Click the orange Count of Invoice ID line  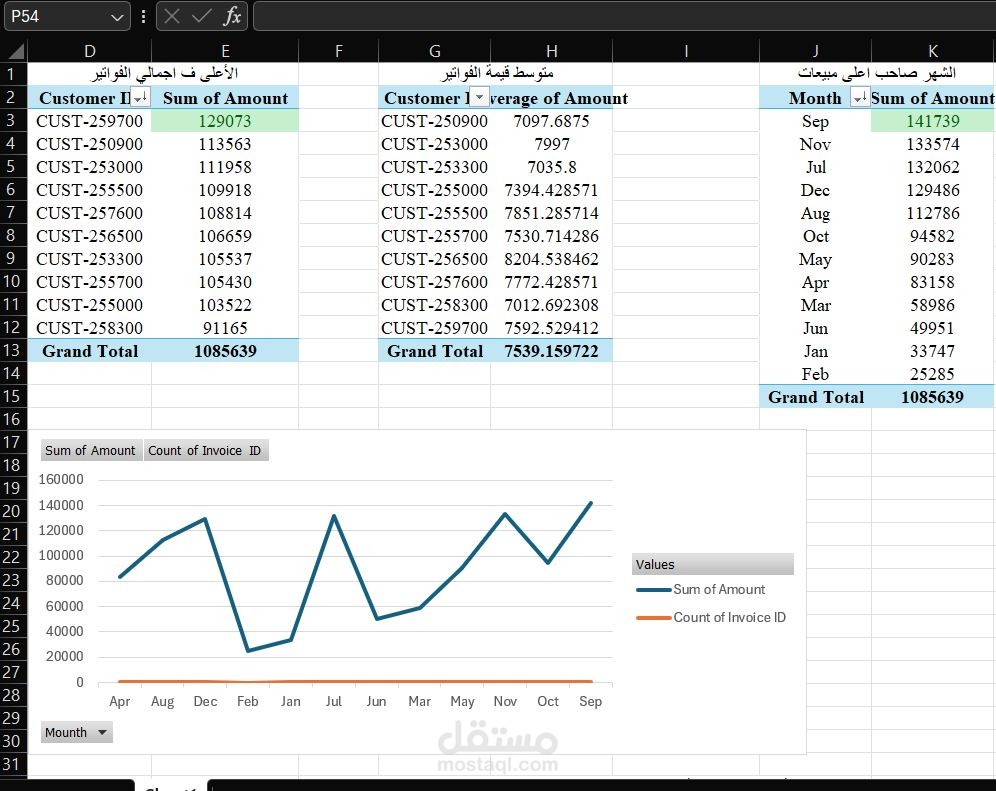coord(356,681)
